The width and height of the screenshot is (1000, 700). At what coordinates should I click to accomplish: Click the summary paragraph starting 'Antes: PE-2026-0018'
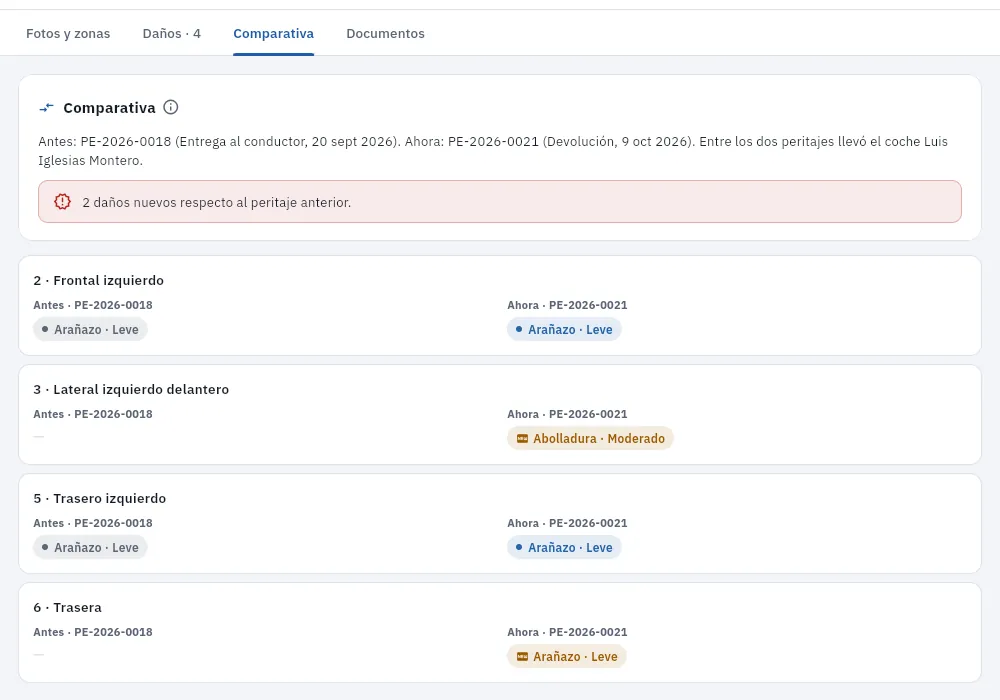point(493,151)
